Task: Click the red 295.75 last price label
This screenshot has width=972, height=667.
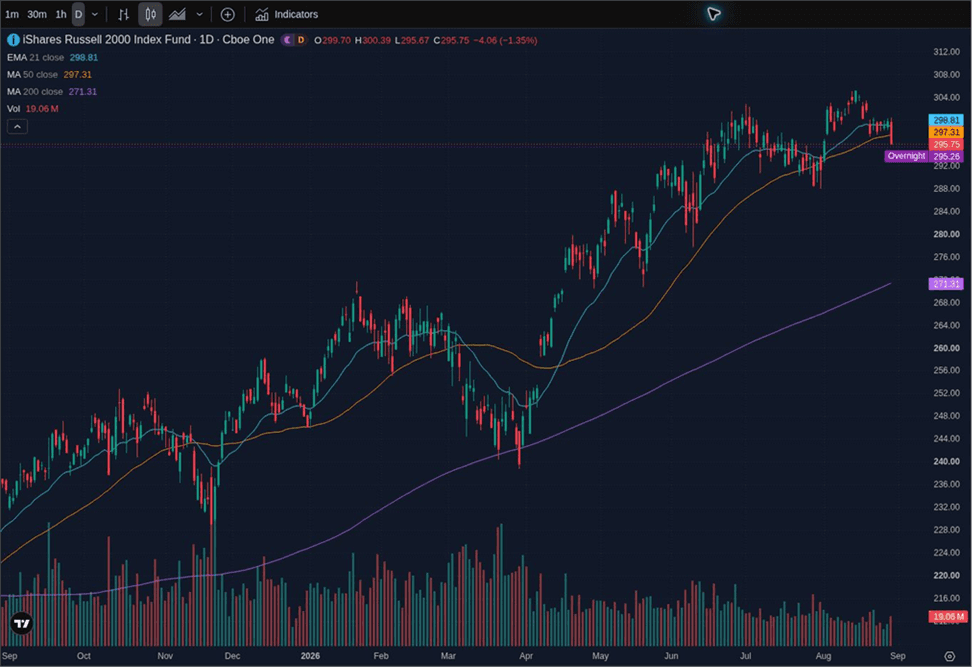Action: click(946, 144)
